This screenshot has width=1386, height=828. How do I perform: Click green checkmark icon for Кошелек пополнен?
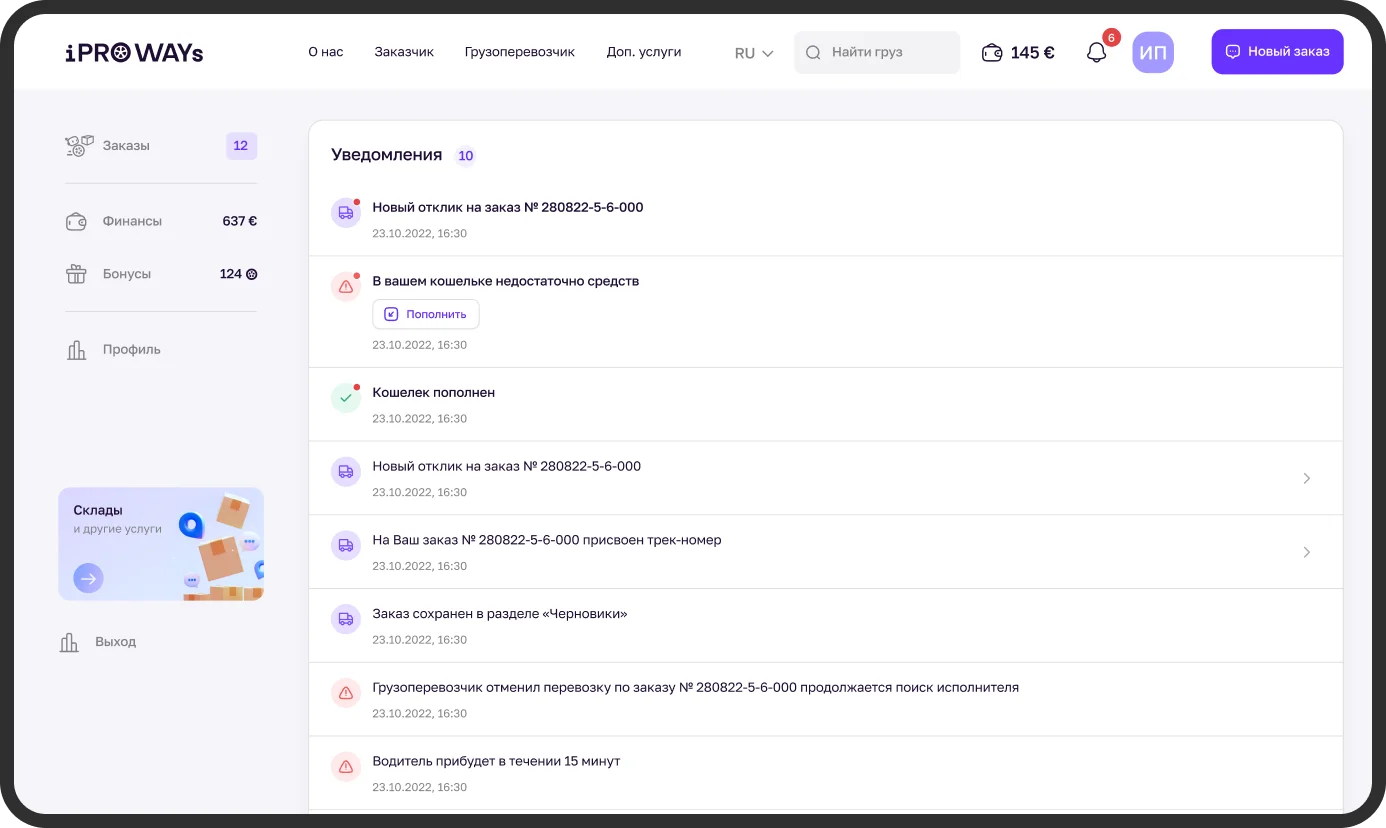(x=346, y=398)
